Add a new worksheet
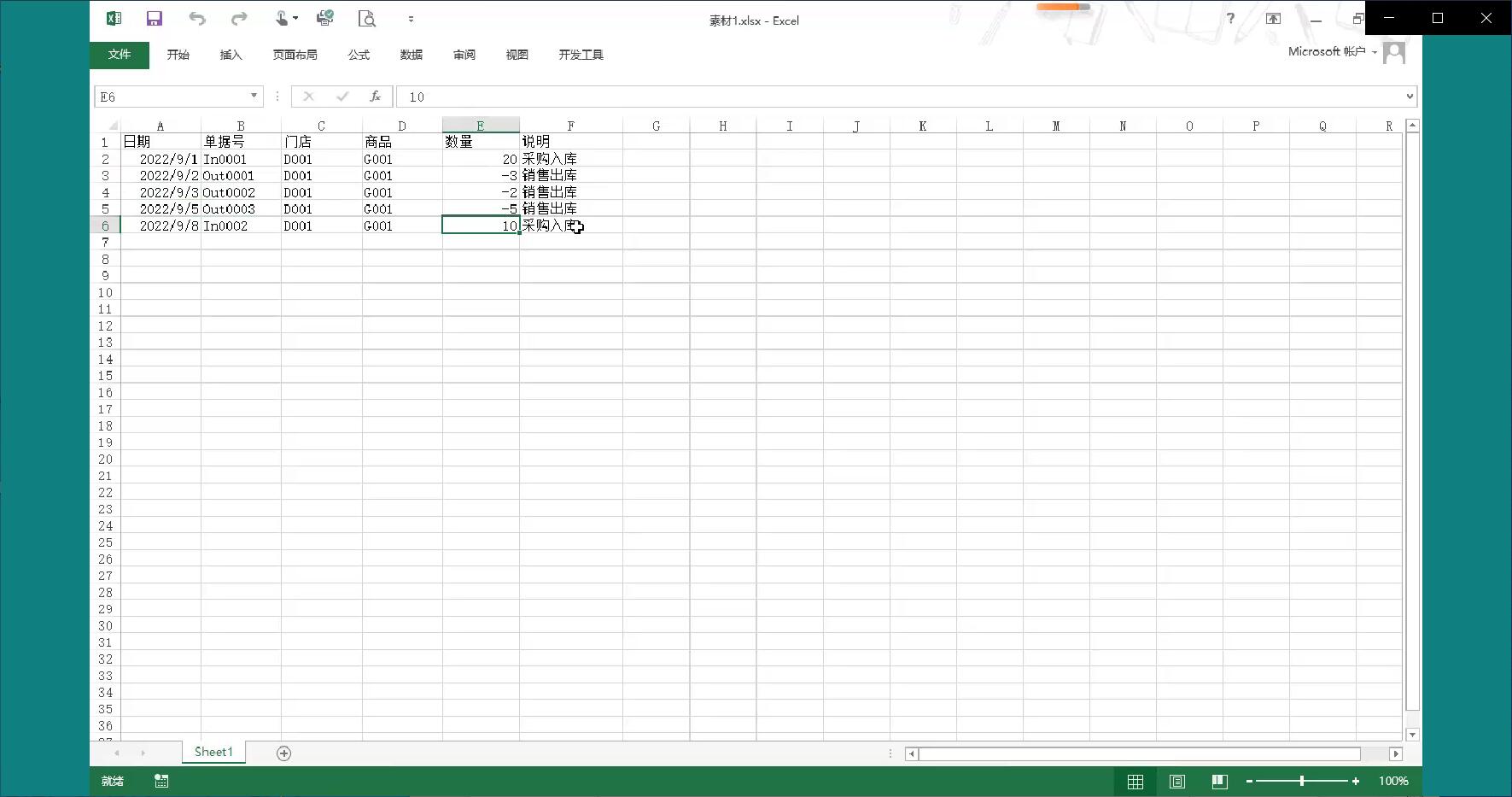This screenshot has width=1512, height=797. [x=283, y=753]
